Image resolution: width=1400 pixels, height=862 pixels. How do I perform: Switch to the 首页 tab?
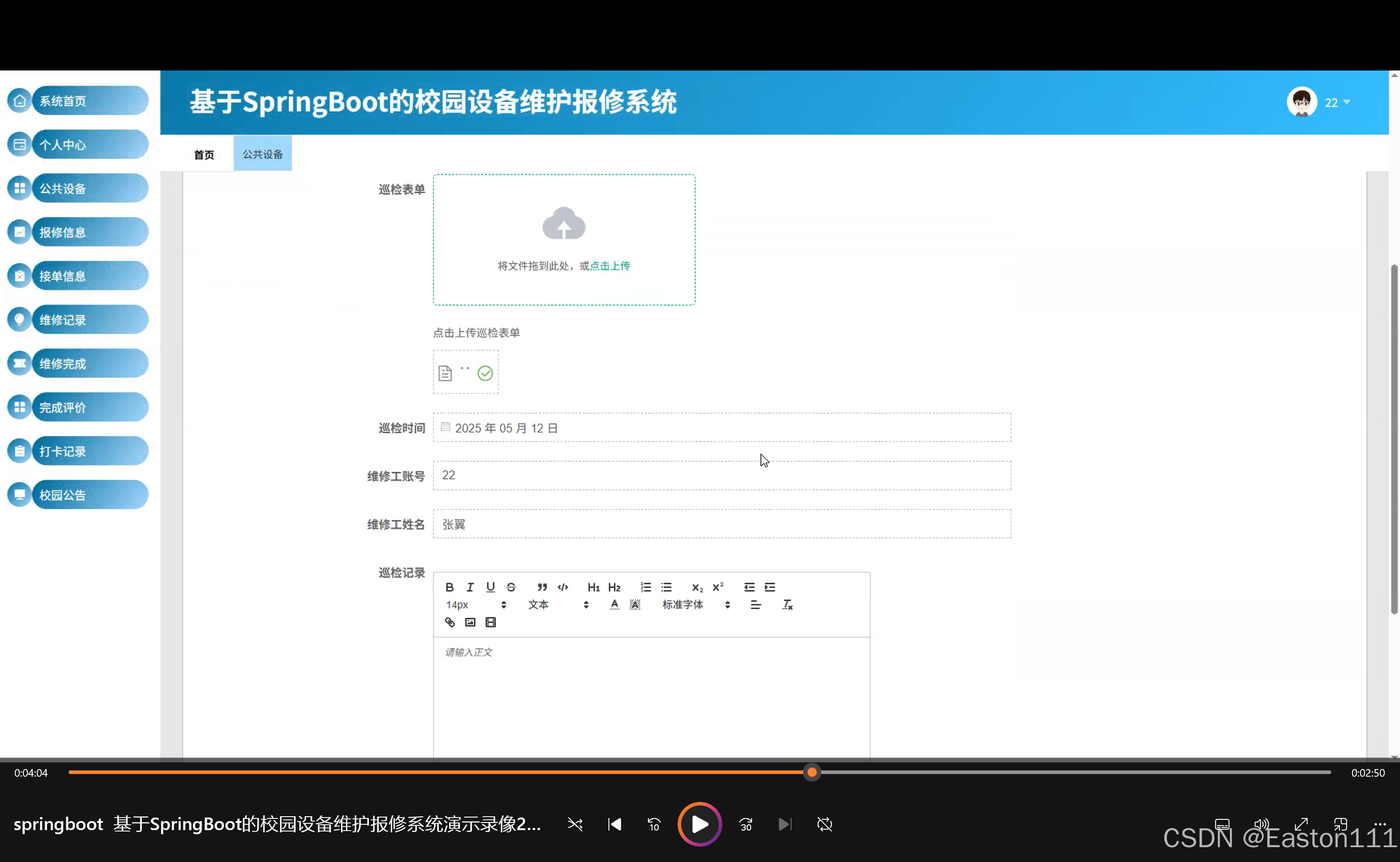coord(203,154)
